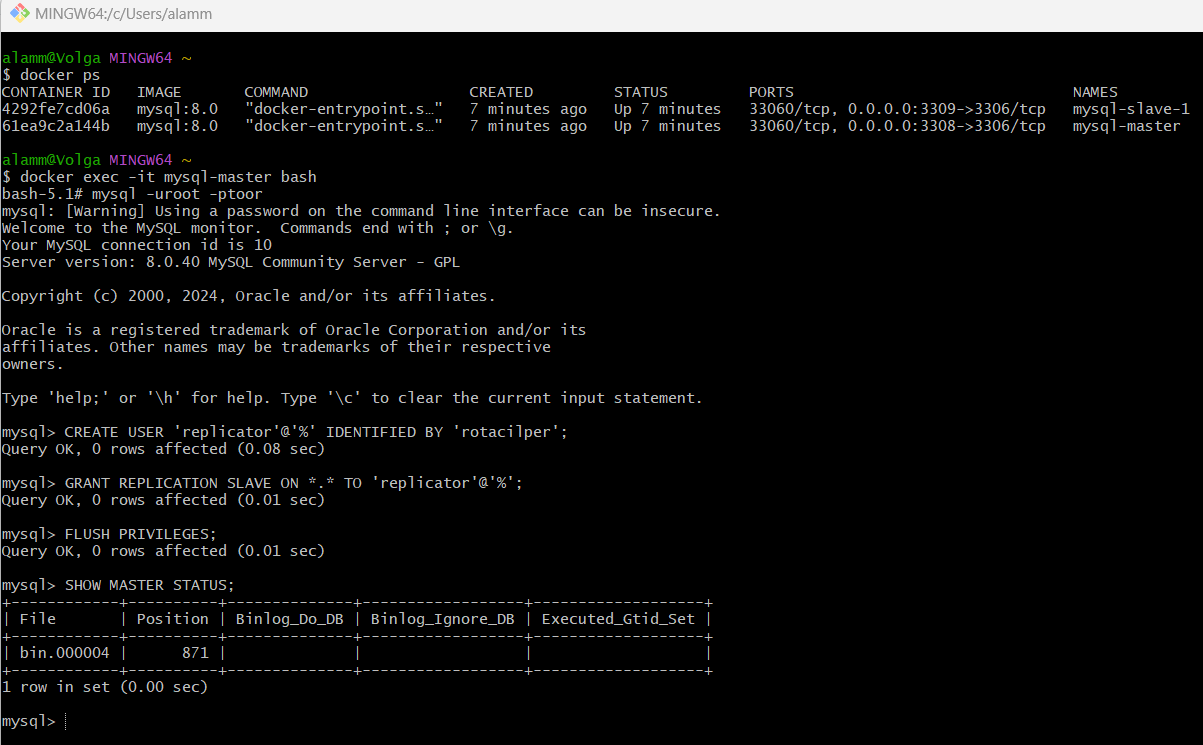Click the Executed_Gtid_Set column header
The width and height of the screenshot is (1203, 745).
click(x=617, y=619)
